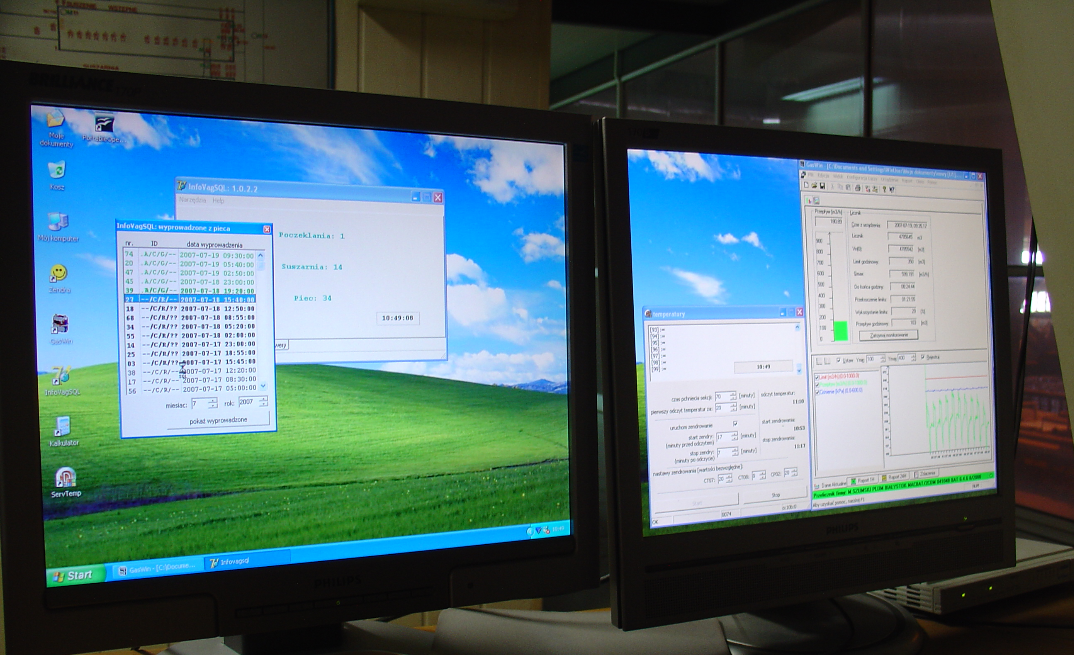Open the Zdarzenia tab in GasWin

(925, 474)
